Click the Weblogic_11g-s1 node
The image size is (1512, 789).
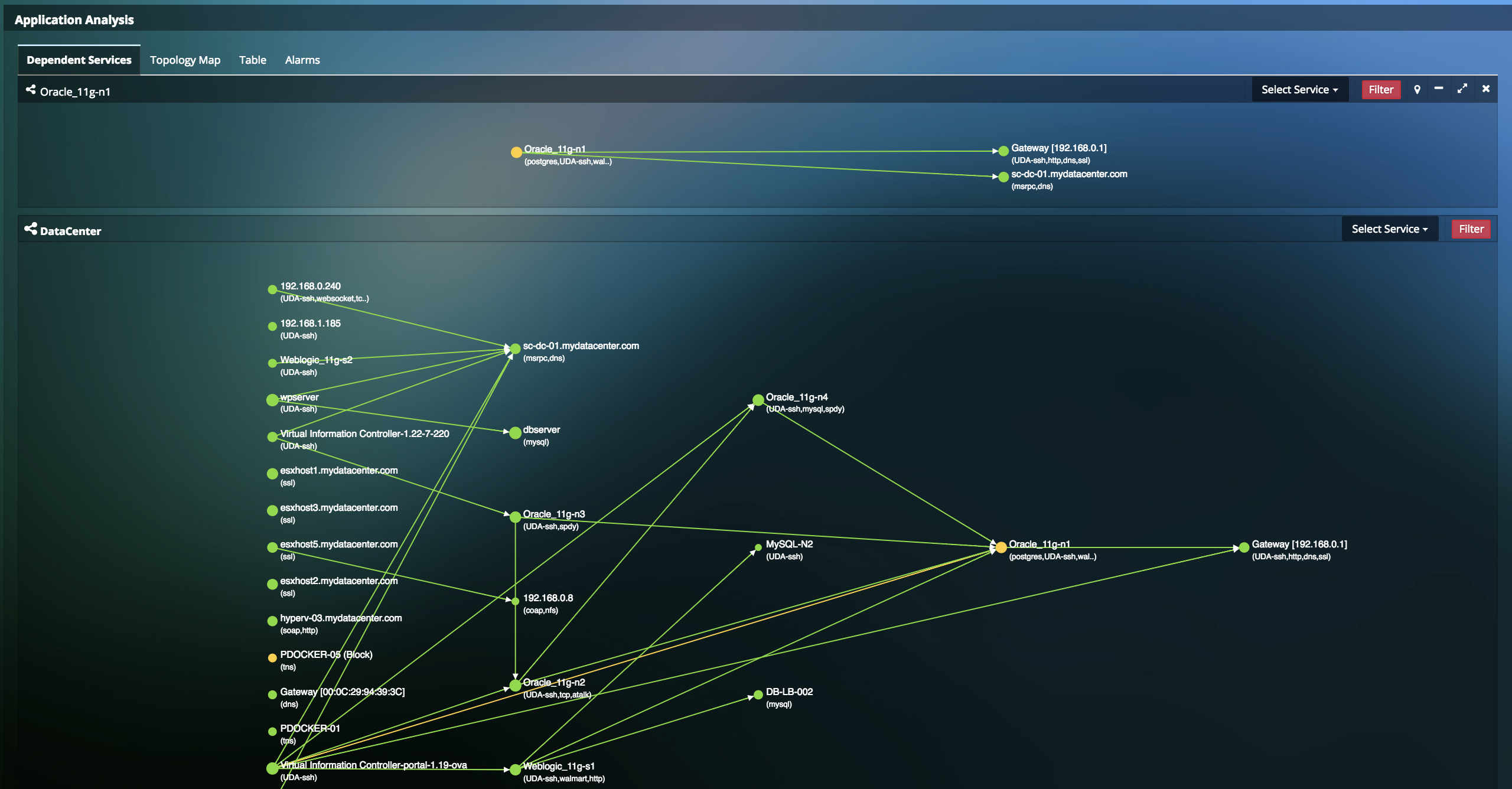(x=515, y=770)
